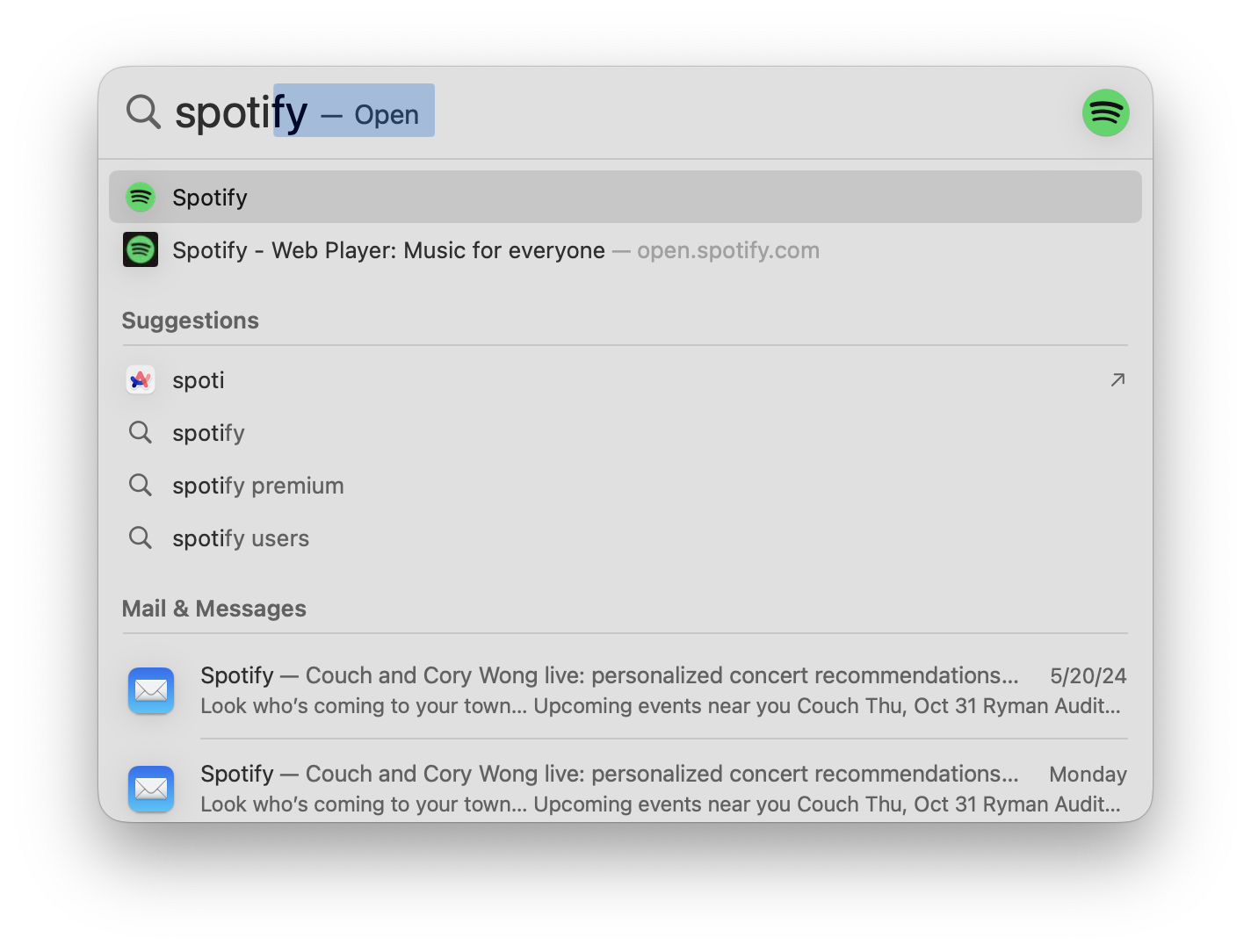This screenshot has width=1251, height=952.
Task: Click search icon beside 'spotify' suggestion
Action: point(141,432)
